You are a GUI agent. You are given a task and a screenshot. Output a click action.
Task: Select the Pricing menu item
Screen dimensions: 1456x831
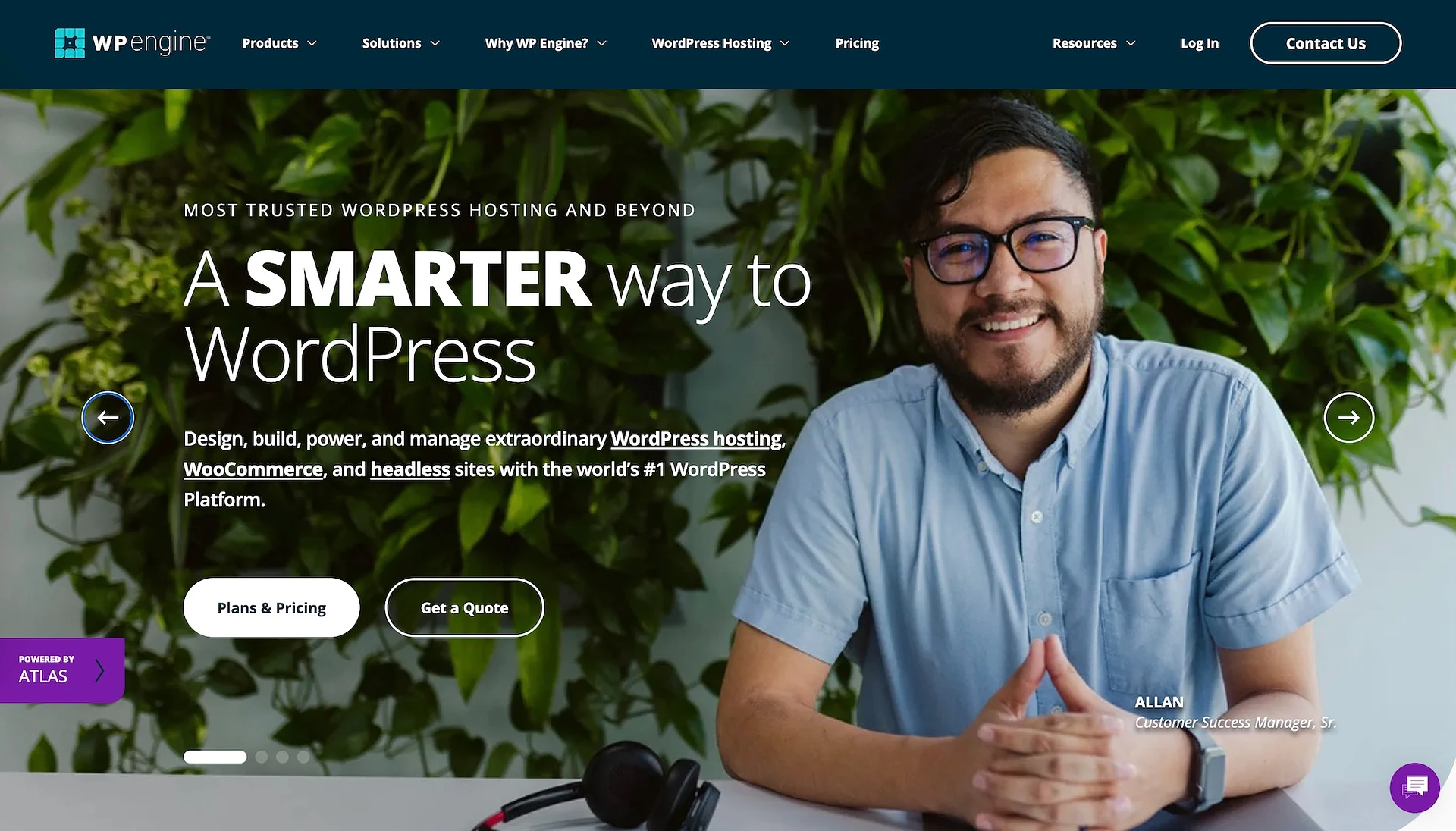[857, 43]
